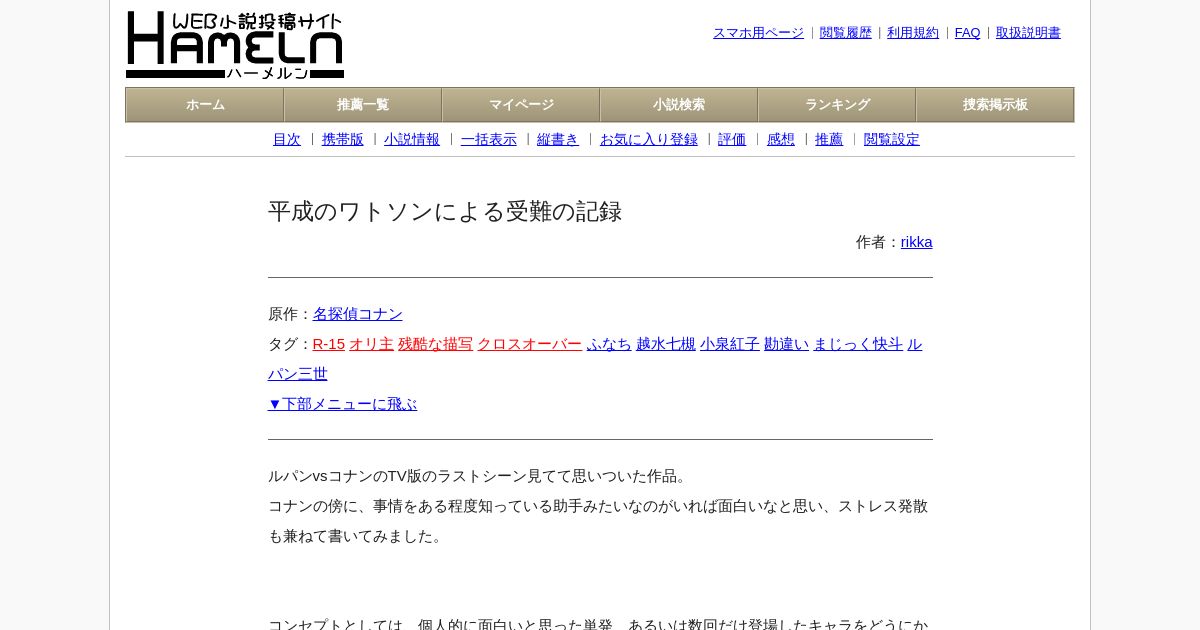The image size is (1200, 630).
Task: Click お気に入り登録 to add favorite
Action: (649, 140)
